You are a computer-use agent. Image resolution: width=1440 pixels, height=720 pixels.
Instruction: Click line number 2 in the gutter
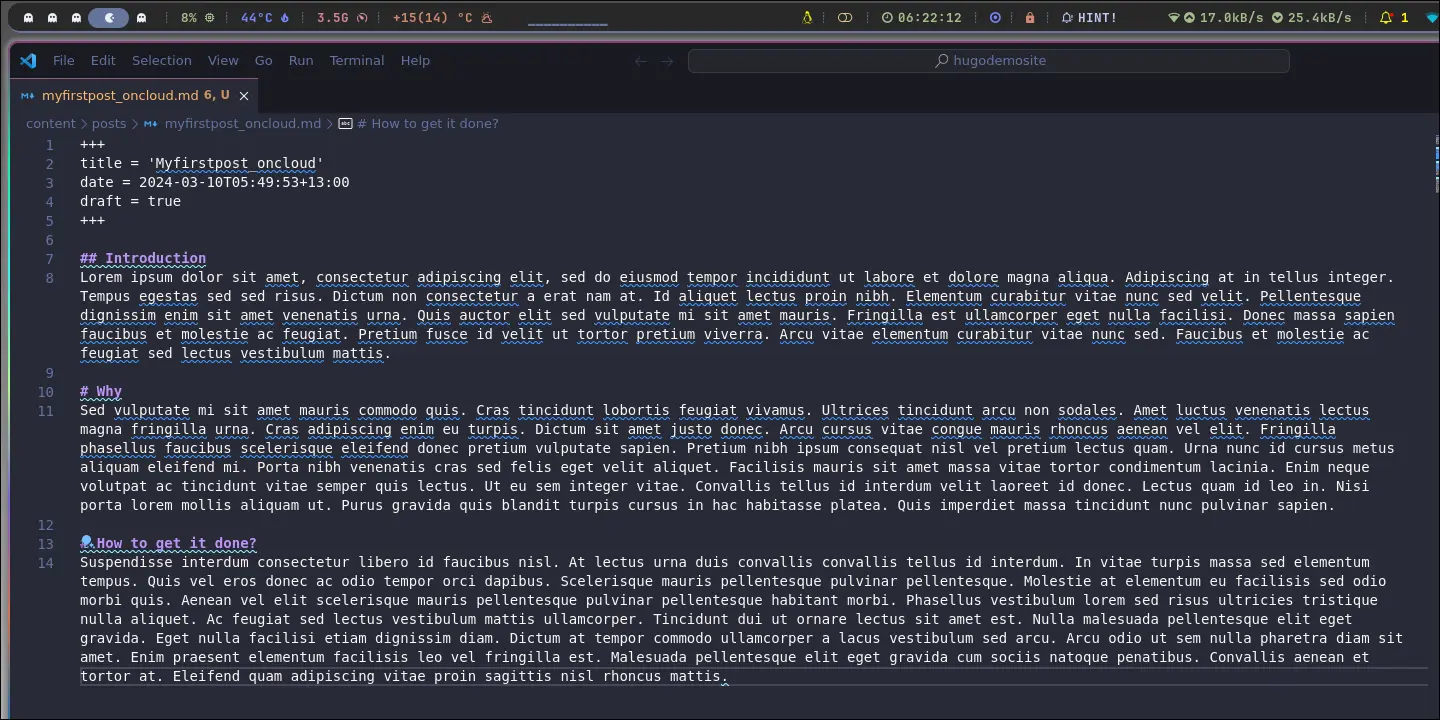pos(49,164)
